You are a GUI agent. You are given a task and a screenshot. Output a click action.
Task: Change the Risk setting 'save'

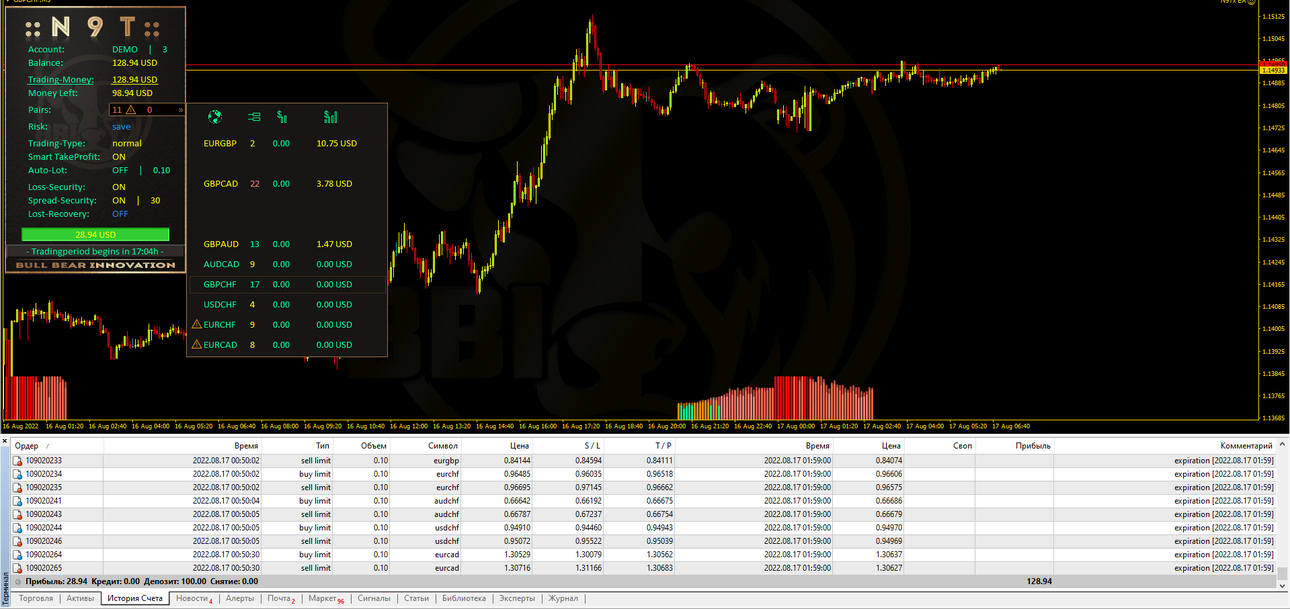(121, 127)
